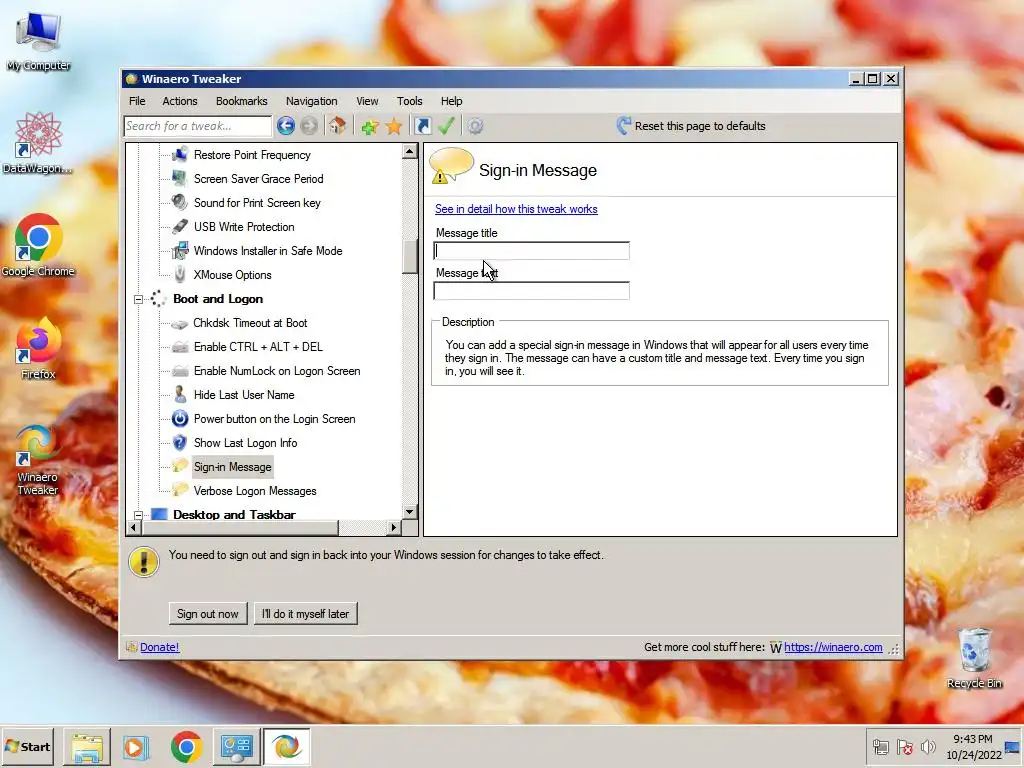Click tree horizontal scrollbar left arrow
The width and height of the screenshot is (1024, 768).
coord(133,527)
